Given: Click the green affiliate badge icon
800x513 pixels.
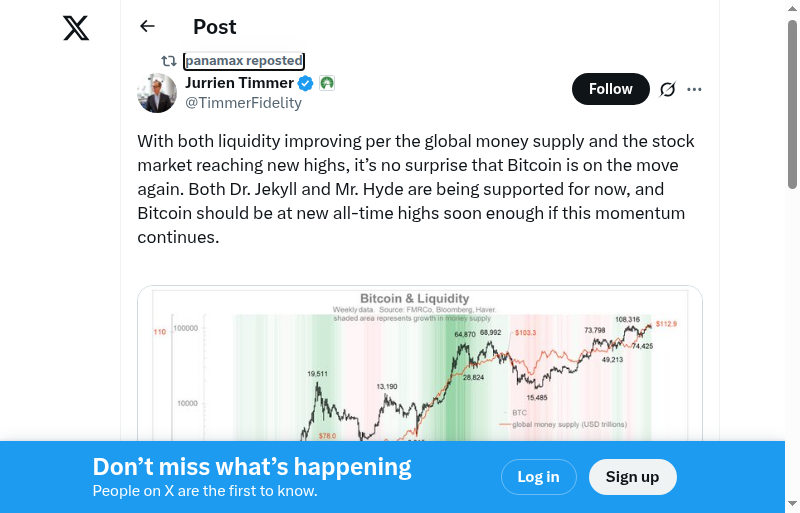Looking at the screenshot, I should point(327,83).
